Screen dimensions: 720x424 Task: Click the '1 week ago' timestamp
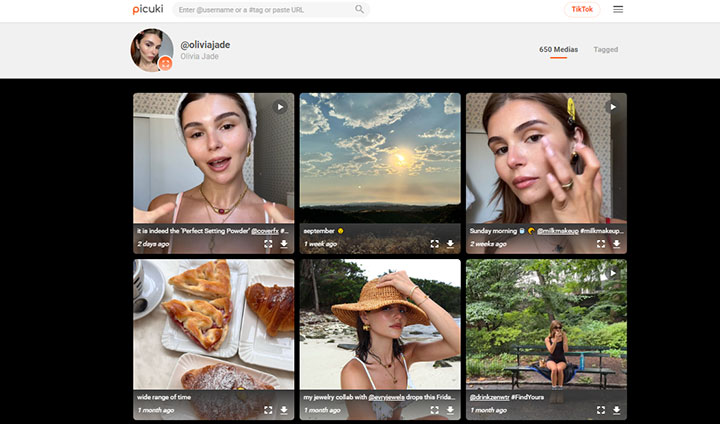(x=320, y=244)
